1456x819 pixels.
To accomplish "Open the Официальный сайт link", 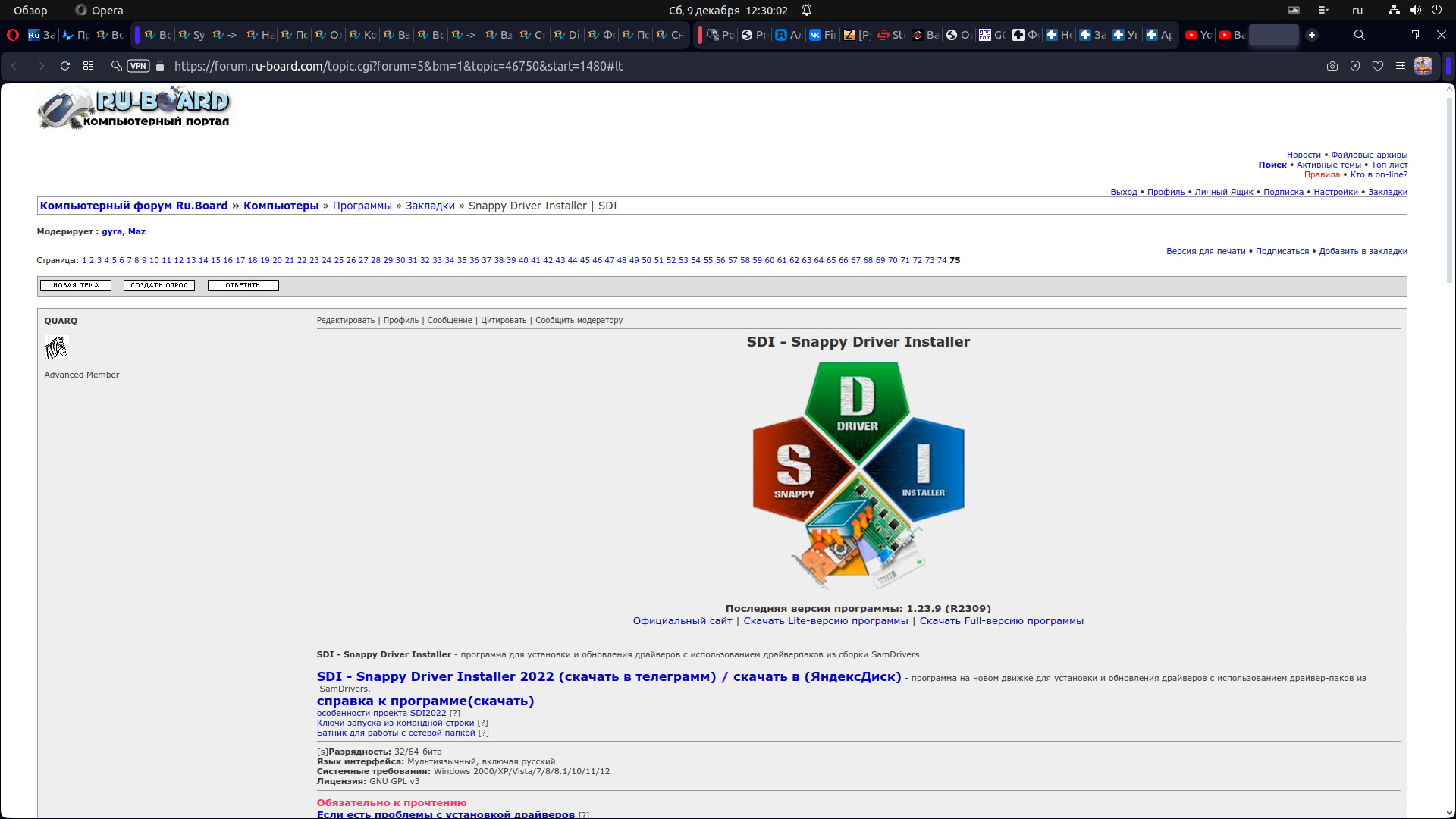I will point(682,620).
